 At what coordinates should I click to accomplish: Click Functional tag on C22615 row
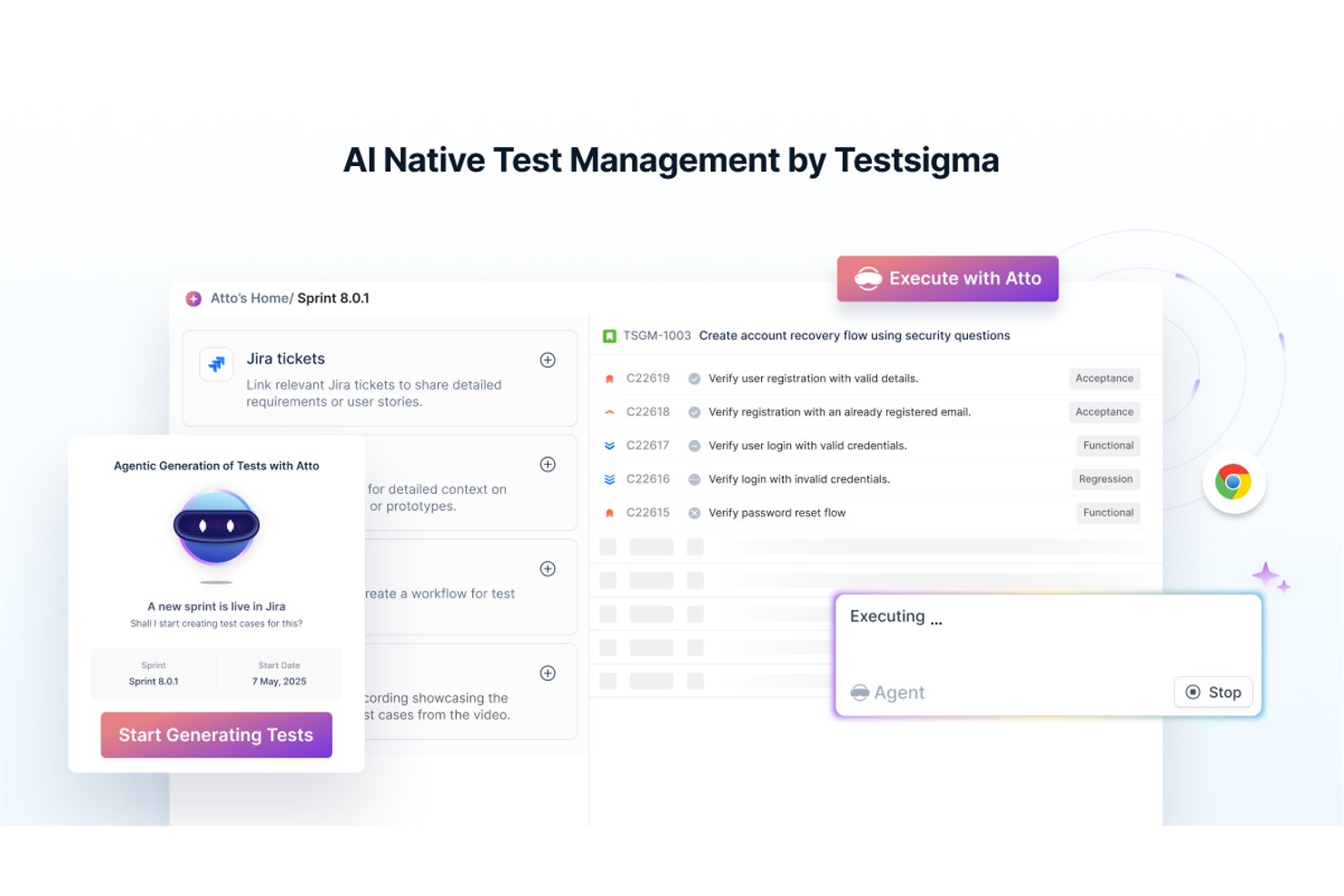tap(1108, 513)
